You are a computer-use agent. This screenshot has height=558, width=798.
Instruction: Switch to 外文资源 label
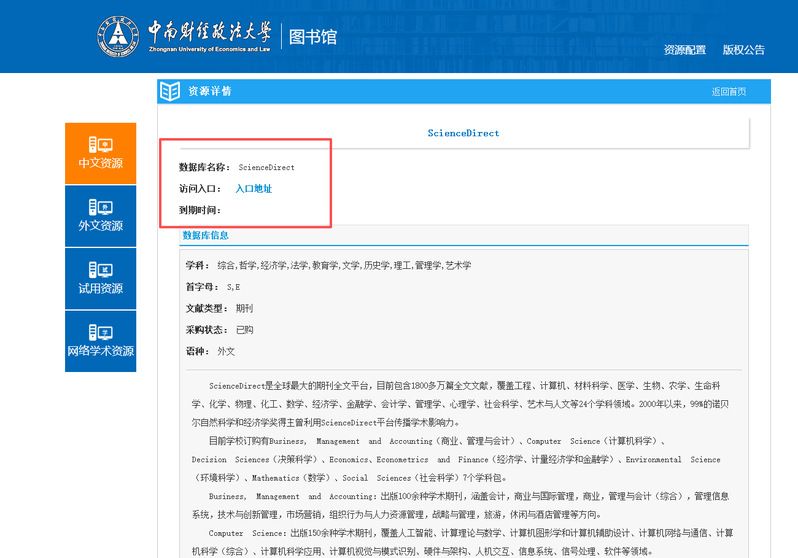tap(100, 226)
